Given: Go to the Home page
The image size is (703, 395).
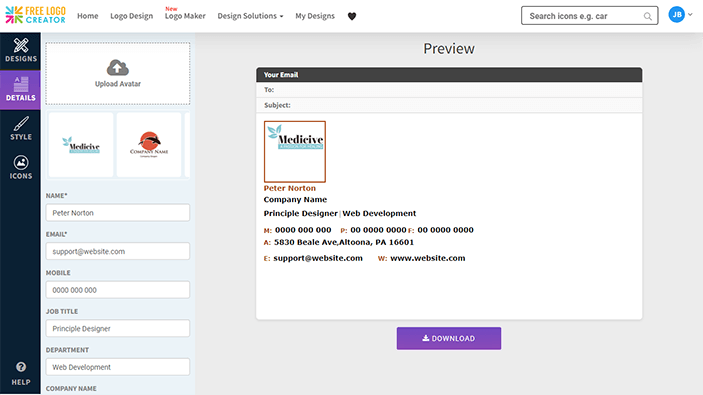Looking at the screenshot, I should click(x=87, y=16).
